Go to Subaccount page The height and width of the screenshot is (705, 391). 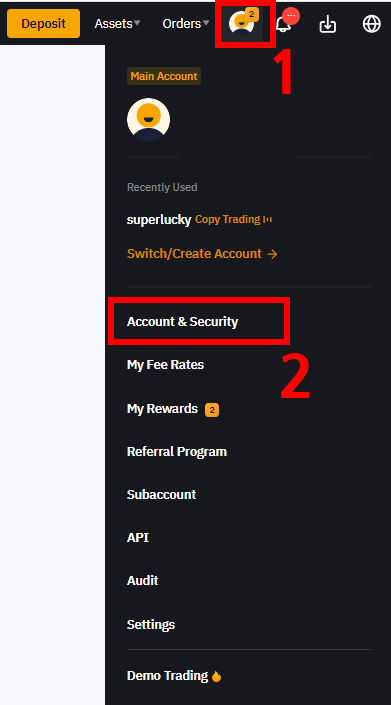tap(161, 495)
